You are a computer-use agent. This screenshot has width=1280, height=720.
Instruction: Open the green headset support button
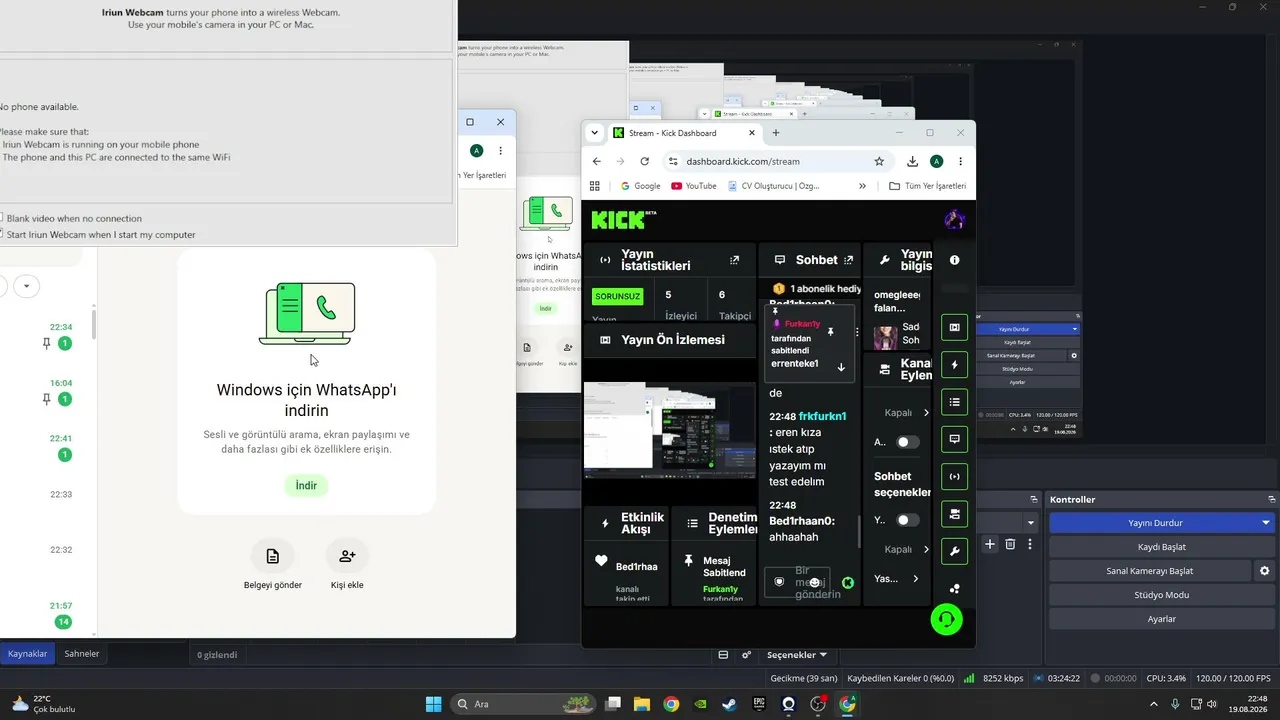[x=946, y=620]
